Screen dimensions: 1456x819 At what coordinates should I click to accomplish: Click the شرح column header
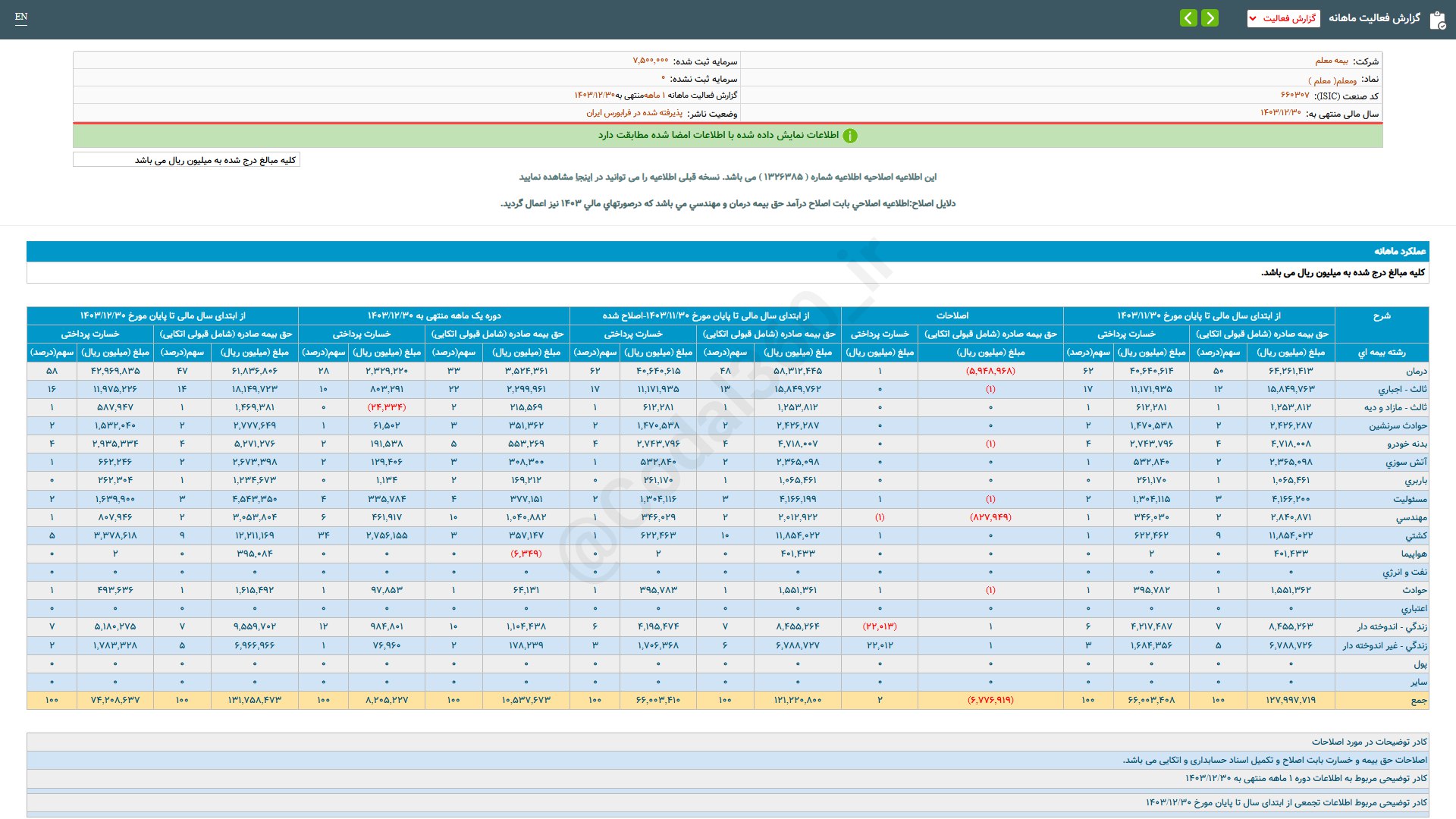[x=1382, y=315]
